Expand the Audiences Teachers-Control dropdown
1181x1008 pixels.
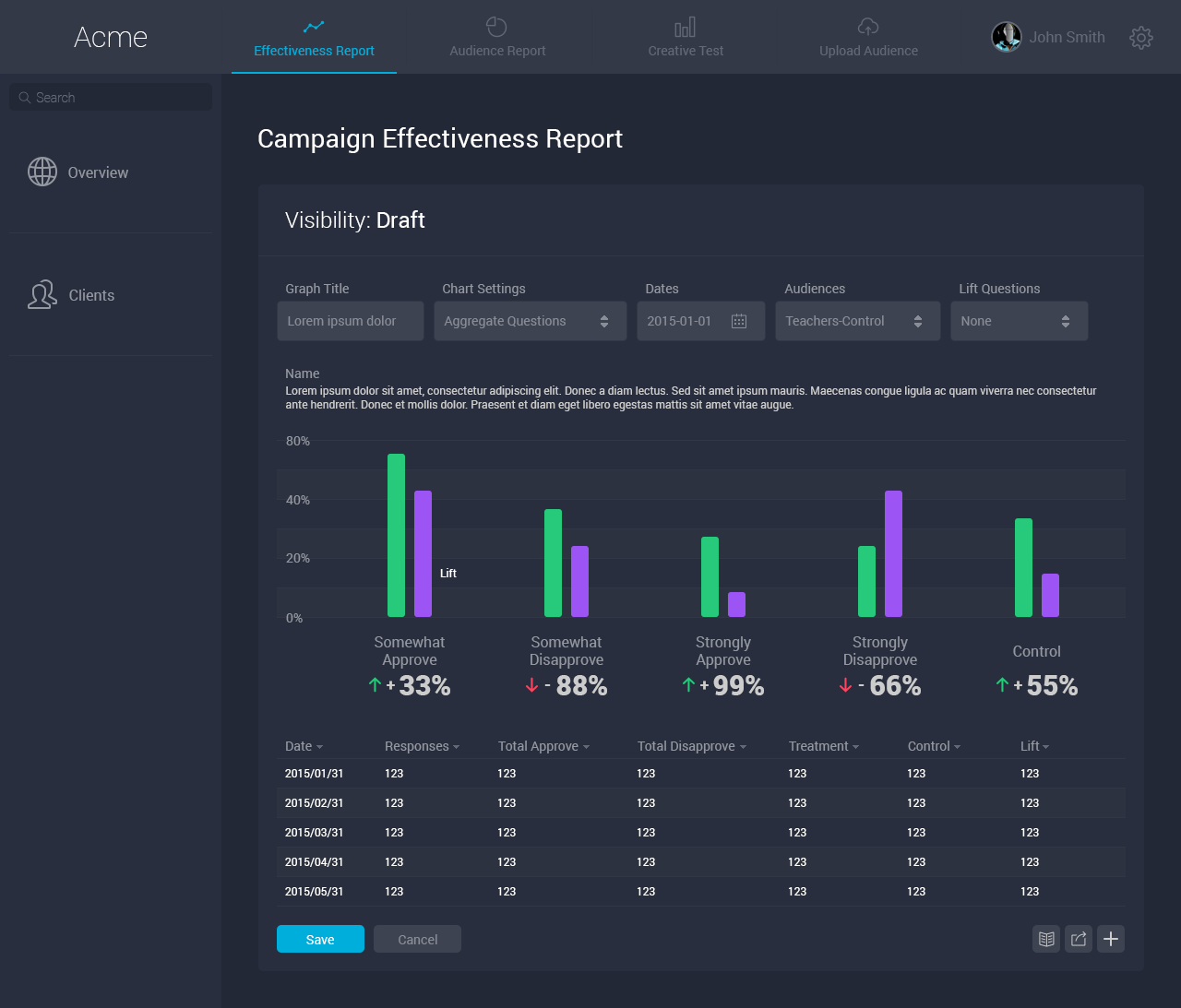point(857,321)
